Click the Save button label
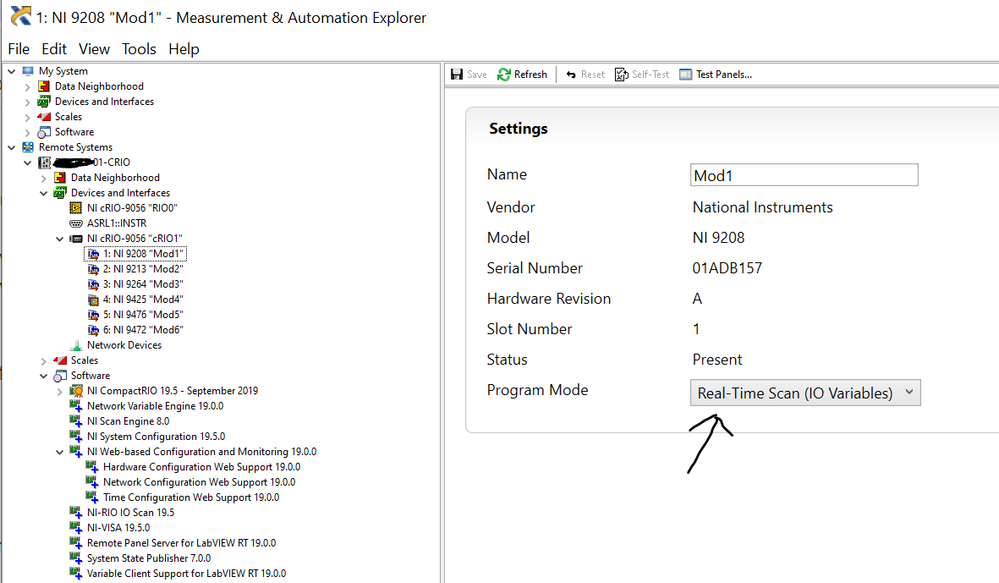Viewport: 999px width, 583px height. click(477, 75)
